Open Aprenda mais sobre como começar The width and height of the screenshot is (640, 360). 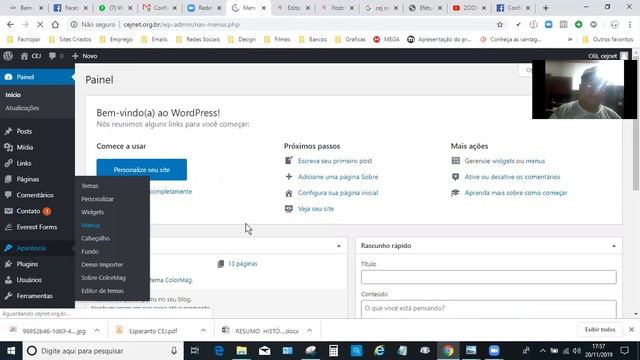(x=516, y=193)
